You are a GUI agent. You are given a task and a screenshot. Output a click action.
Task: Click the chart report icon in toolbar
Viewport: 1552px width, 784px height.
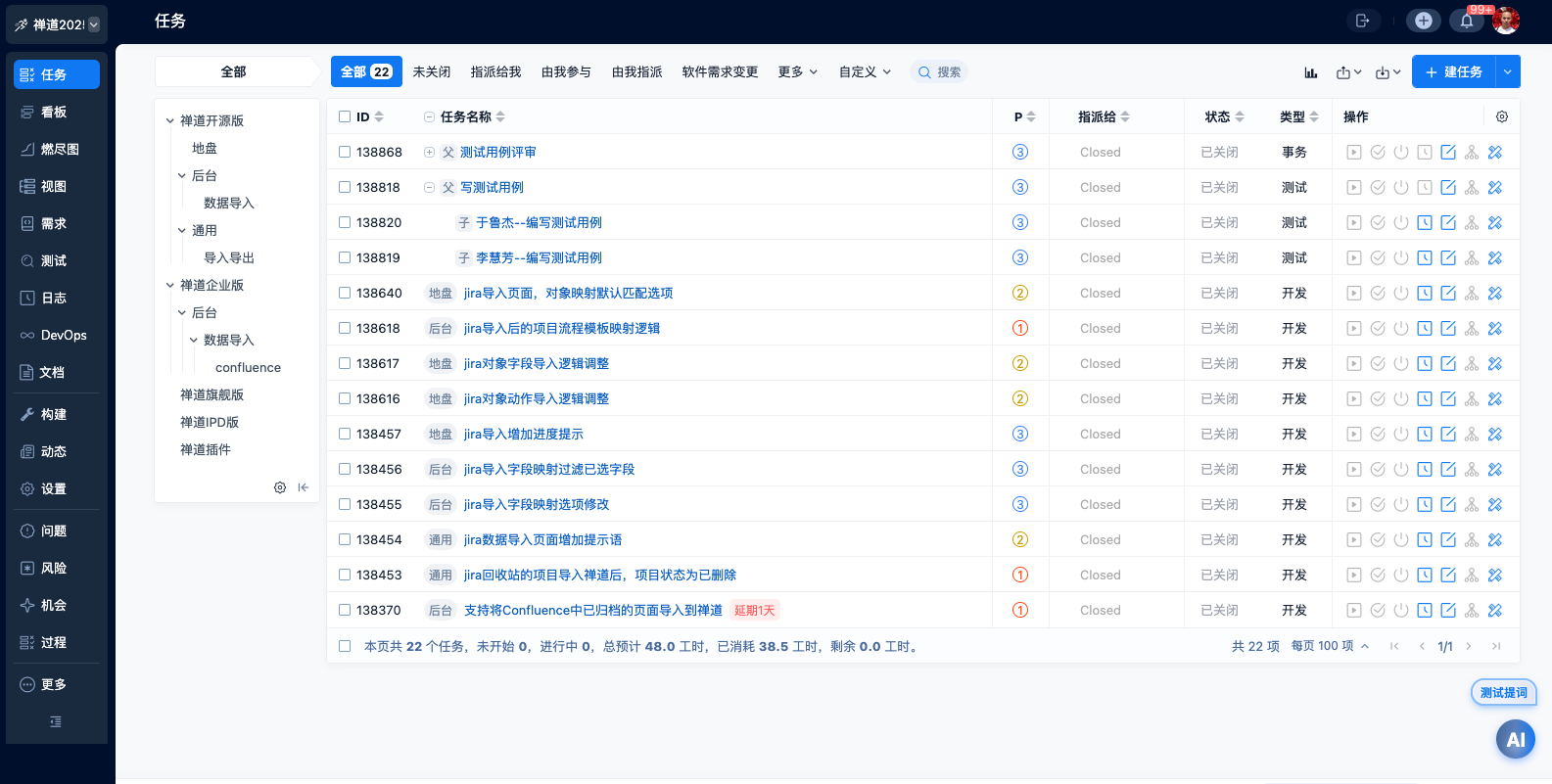coord(1311,72)
